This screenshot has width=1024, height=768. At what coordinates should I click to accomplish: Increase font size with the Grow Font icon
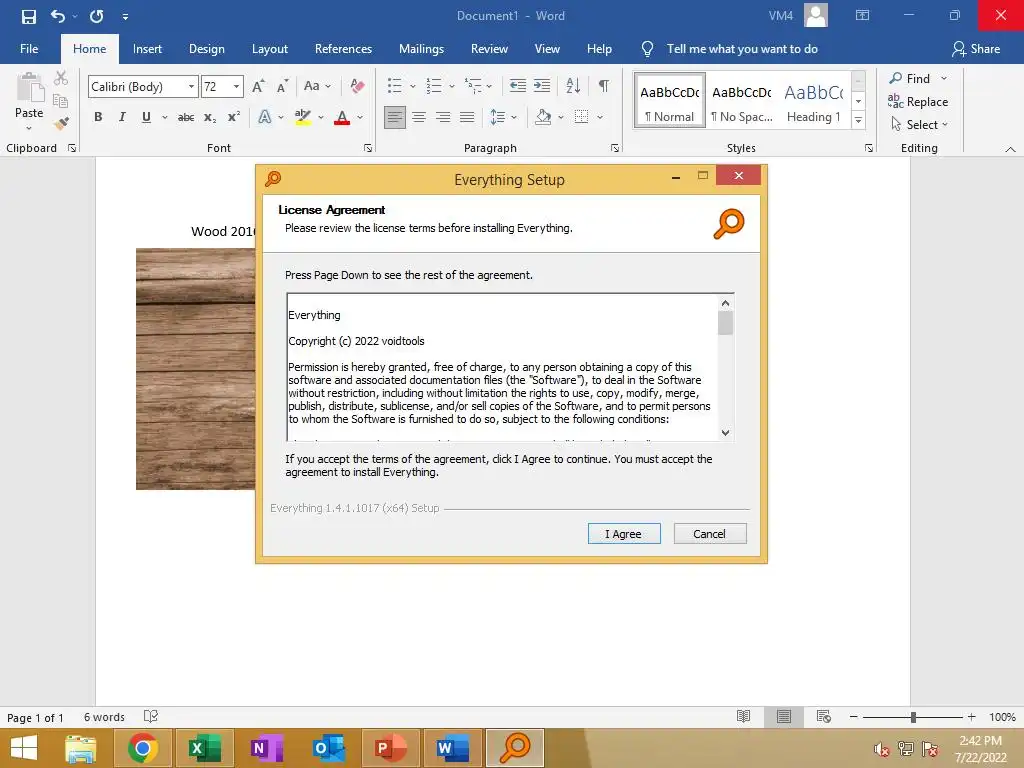pyautogui.click(x=259, y=86)
